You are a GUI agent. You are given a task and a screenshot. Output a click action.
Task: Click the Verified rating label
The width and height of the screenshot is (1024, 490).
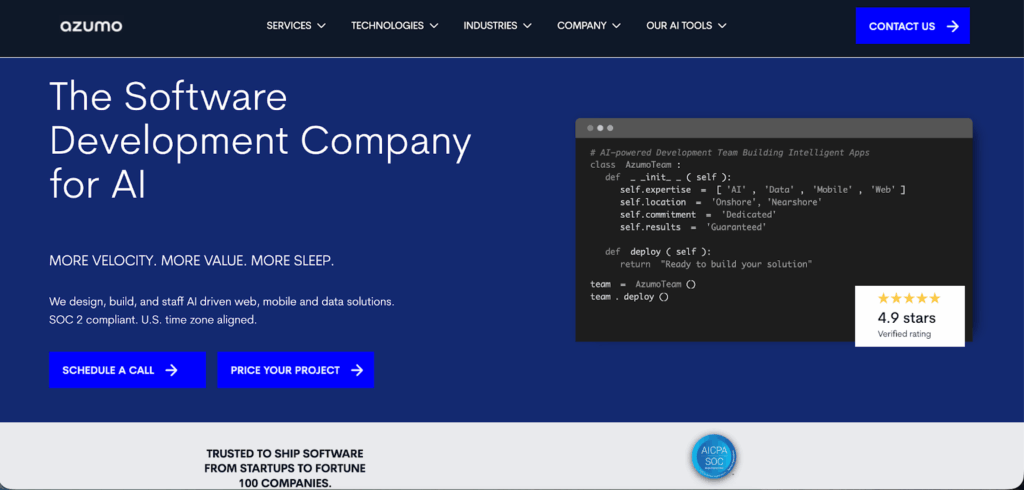point(904,335)
